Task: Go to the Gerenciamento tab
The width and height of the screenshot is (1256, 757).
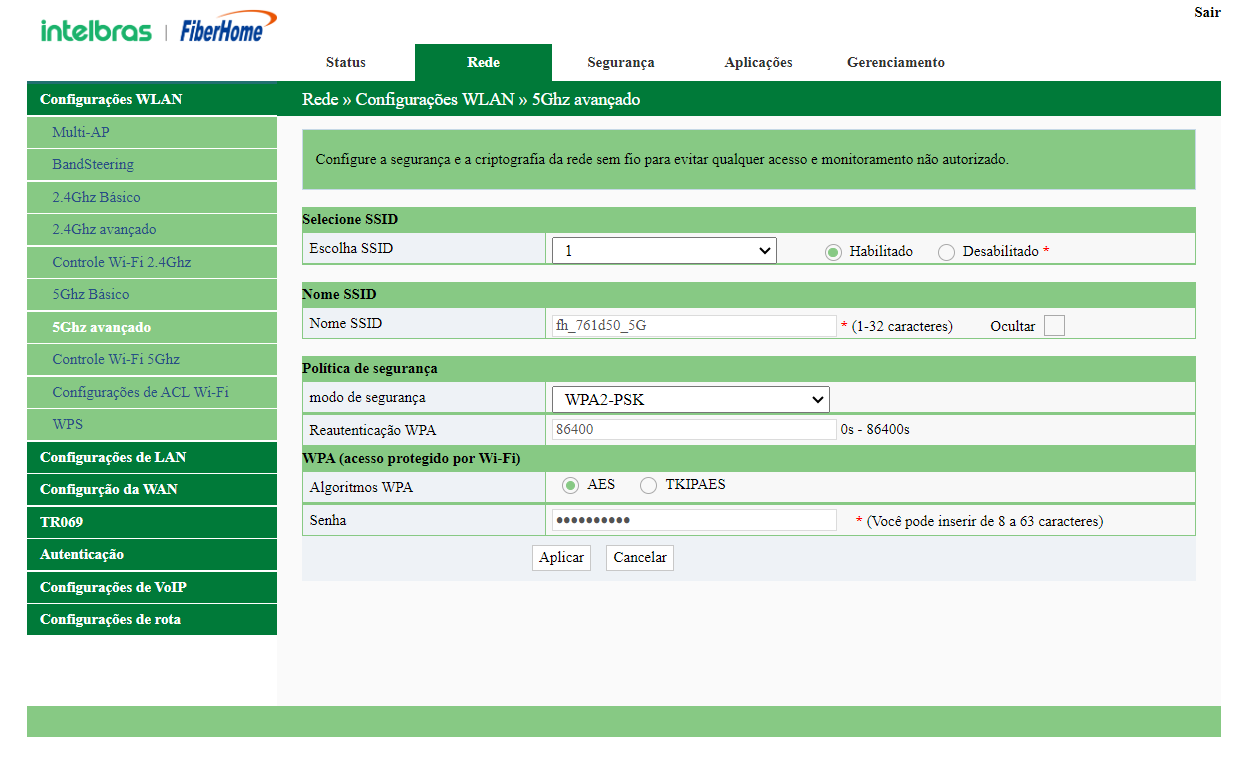Action: click(x=895, y=62)
